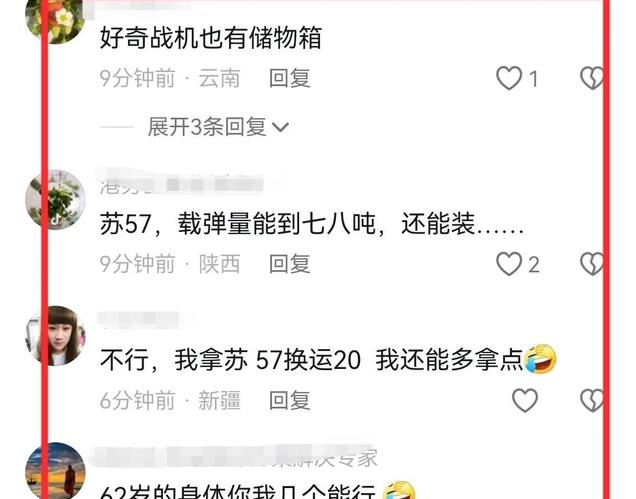Reply to the Xinjiang comment
636x499 pixels.
pyautogui.click(x=290, y=400)
